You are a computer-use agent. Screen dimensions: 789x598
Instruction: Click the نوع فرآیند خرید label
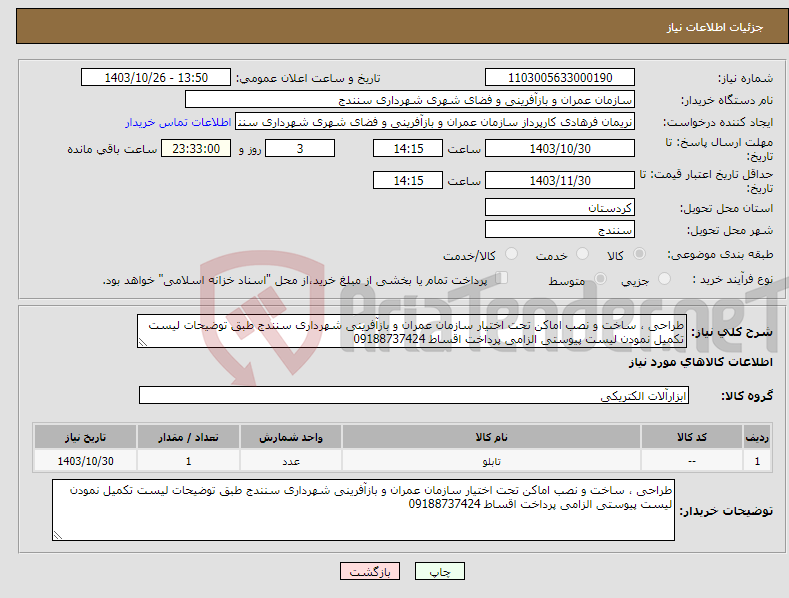[x=732, y=279]
